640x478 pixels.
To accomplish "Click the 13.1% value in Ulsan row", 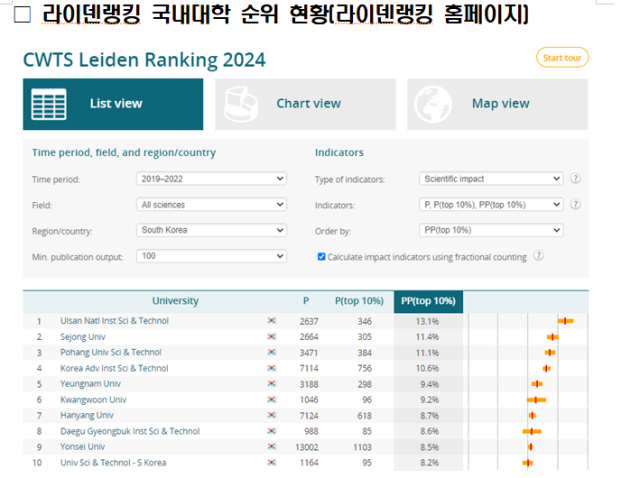I will [427, 321].
